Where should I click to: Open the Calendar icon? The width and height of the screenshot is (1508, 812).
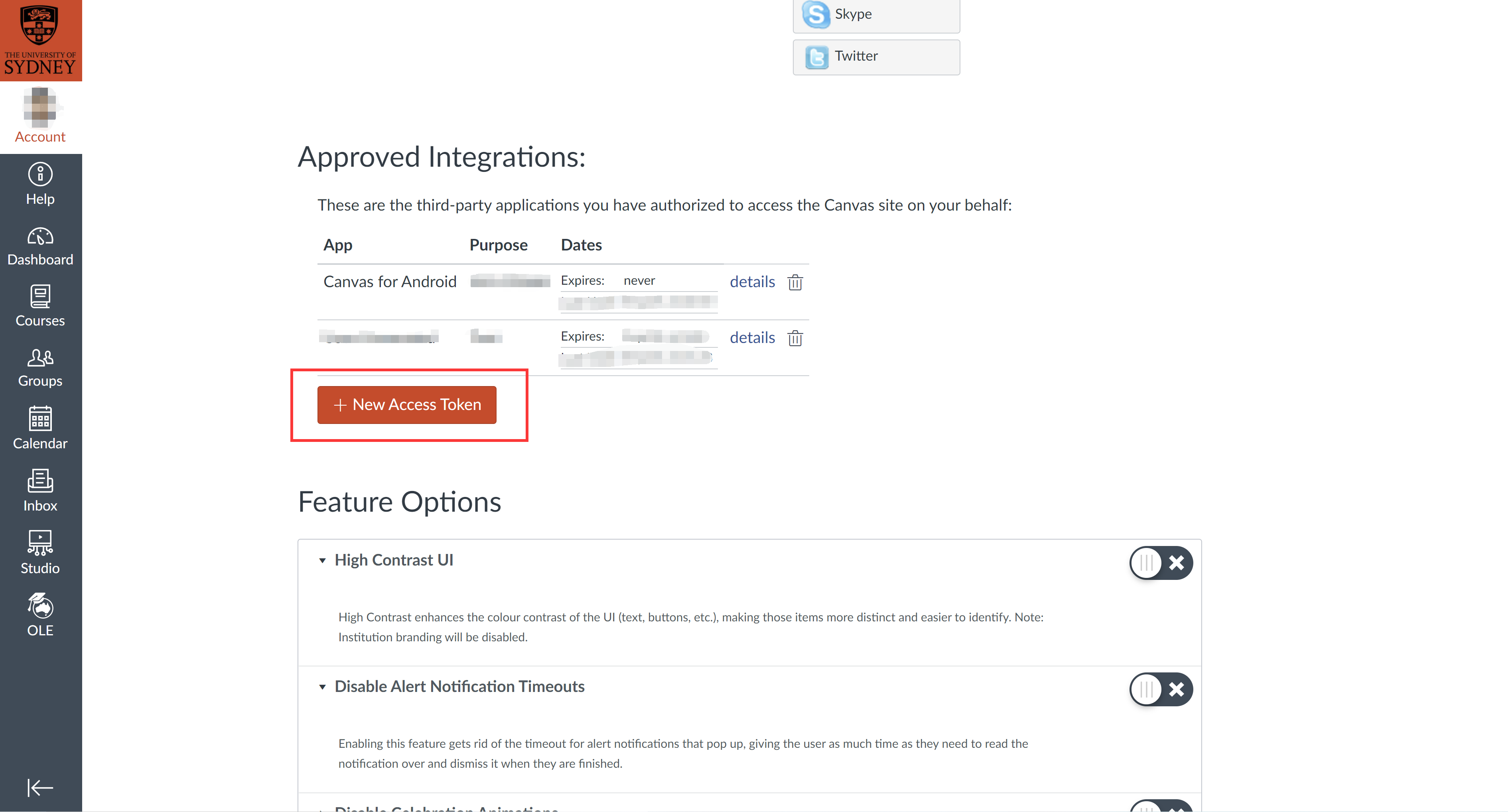(x=40, y=428)
